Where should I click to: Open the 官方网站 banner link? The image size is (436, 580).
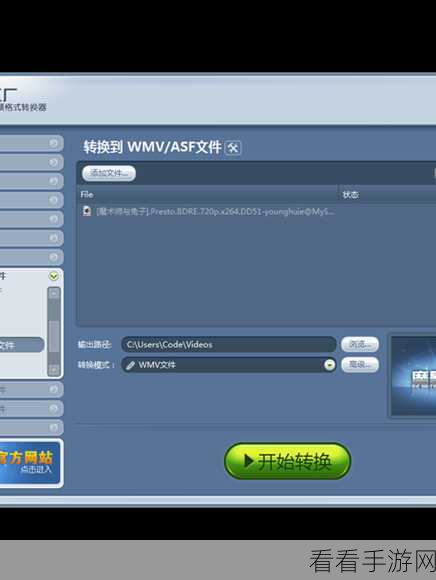pos(30,462)
